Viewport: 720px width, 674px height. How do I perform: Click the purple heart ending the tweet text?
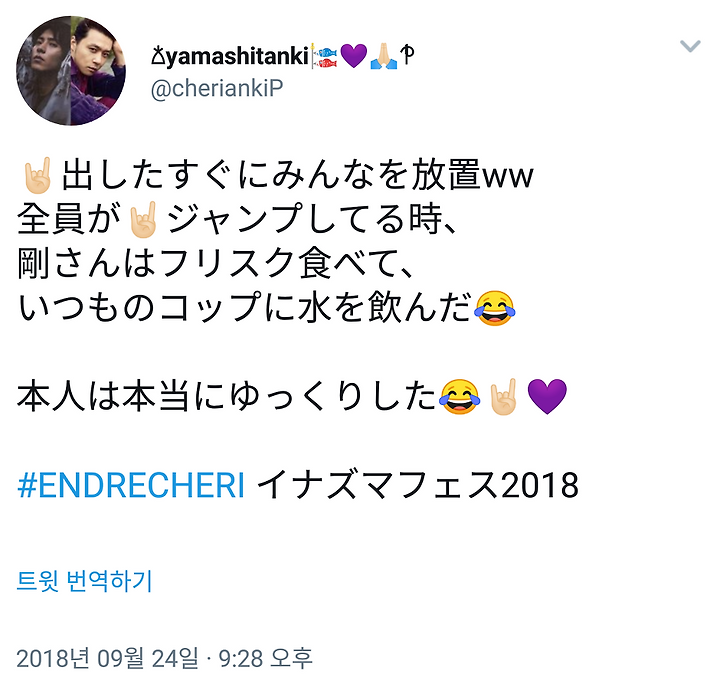tap(547, 397)
